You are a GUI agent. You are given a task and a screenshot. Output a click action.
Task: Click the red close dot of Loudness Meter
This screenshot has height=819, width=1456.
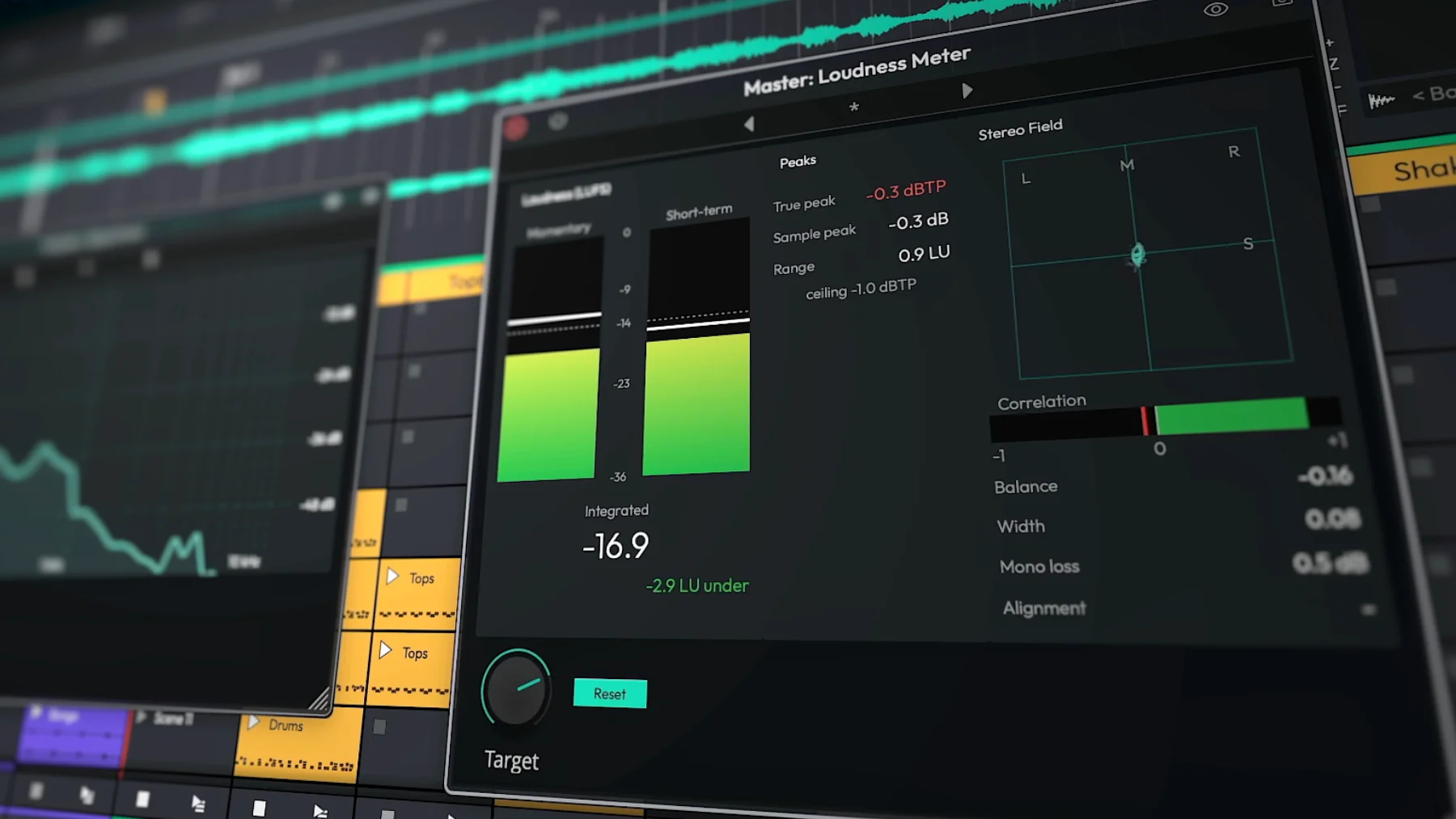[516, 128]
